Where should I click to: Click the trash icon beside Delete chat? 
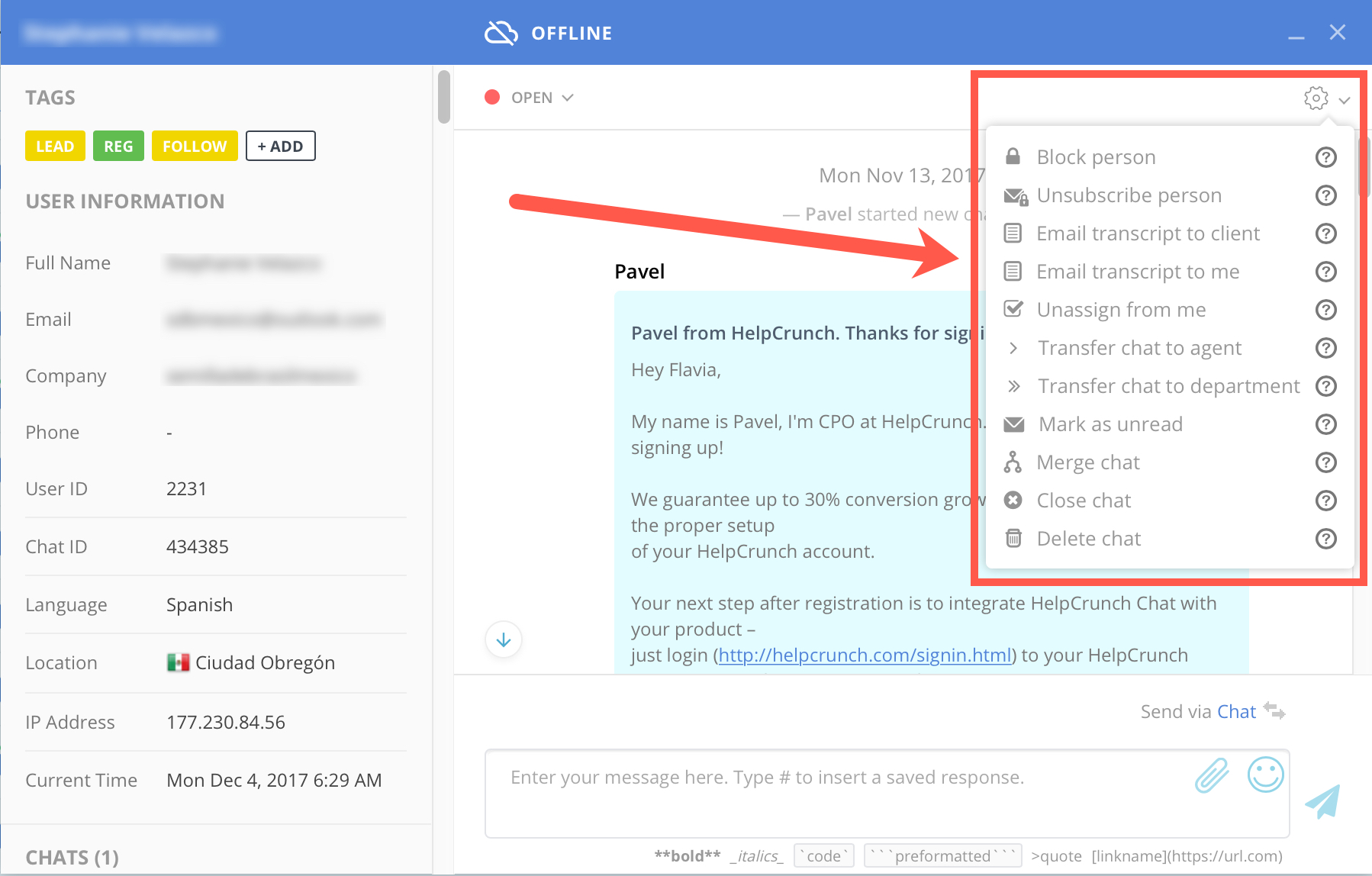[x=1013, y=538]
